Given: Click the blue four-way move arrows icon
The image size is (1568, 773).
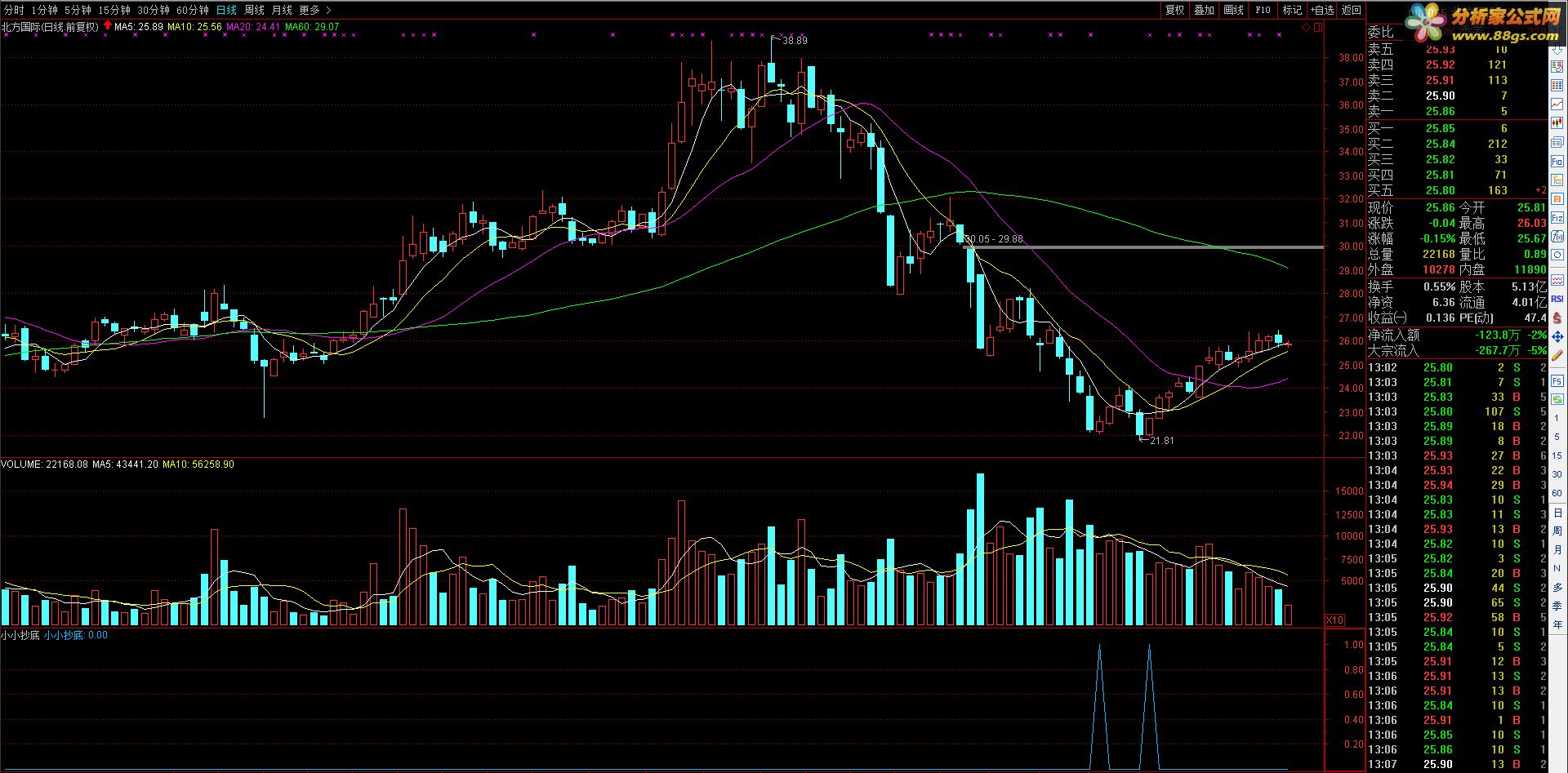Looking at the screenshot, I should 1557,335.
